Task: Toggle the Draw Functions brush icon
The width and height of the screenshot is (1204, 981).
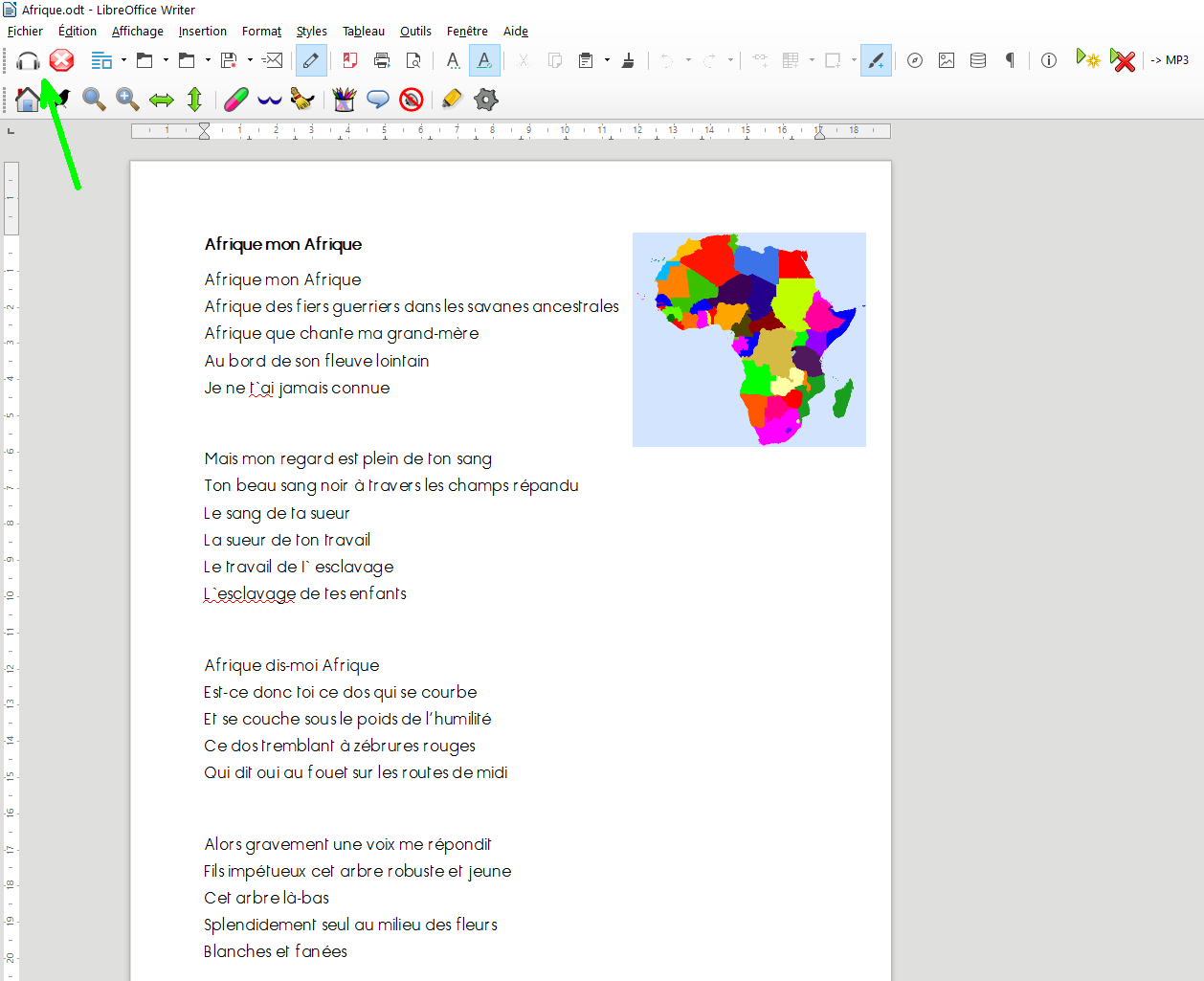Action: coord(876,60)
